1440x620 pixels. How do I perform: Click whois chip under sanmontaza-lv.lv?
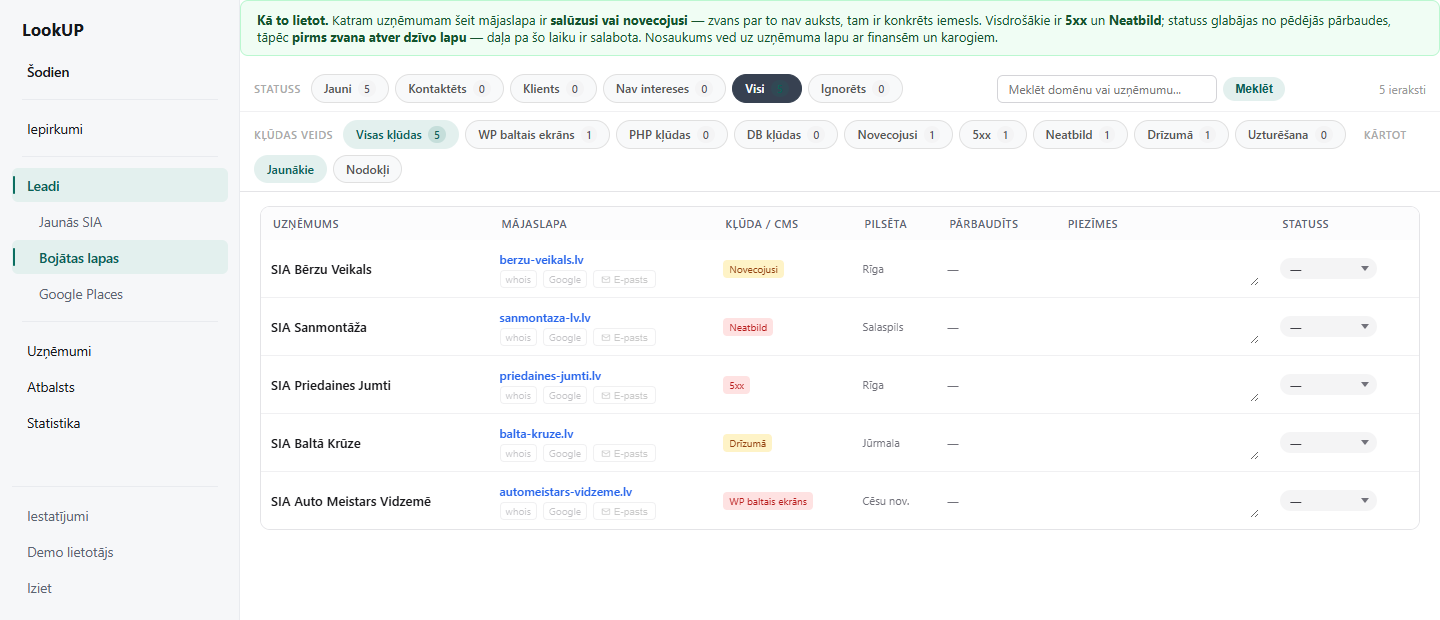(518, 338)
